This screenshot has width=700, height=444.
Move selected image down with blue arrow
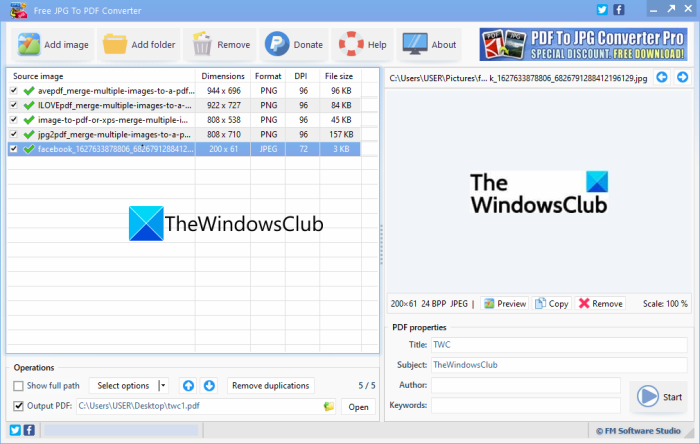209,386
